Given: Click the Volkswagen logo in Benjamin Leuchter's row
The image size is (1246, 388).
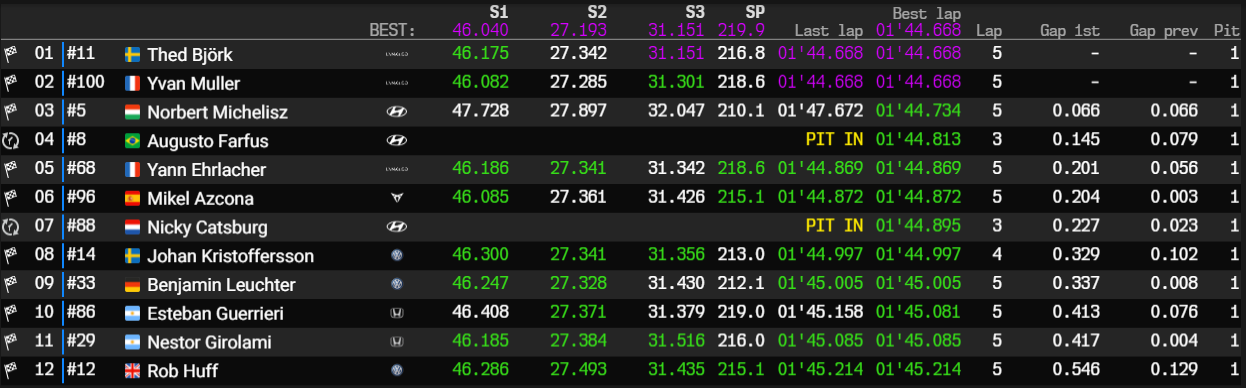Looking at the screenshot, I should 396,285.
